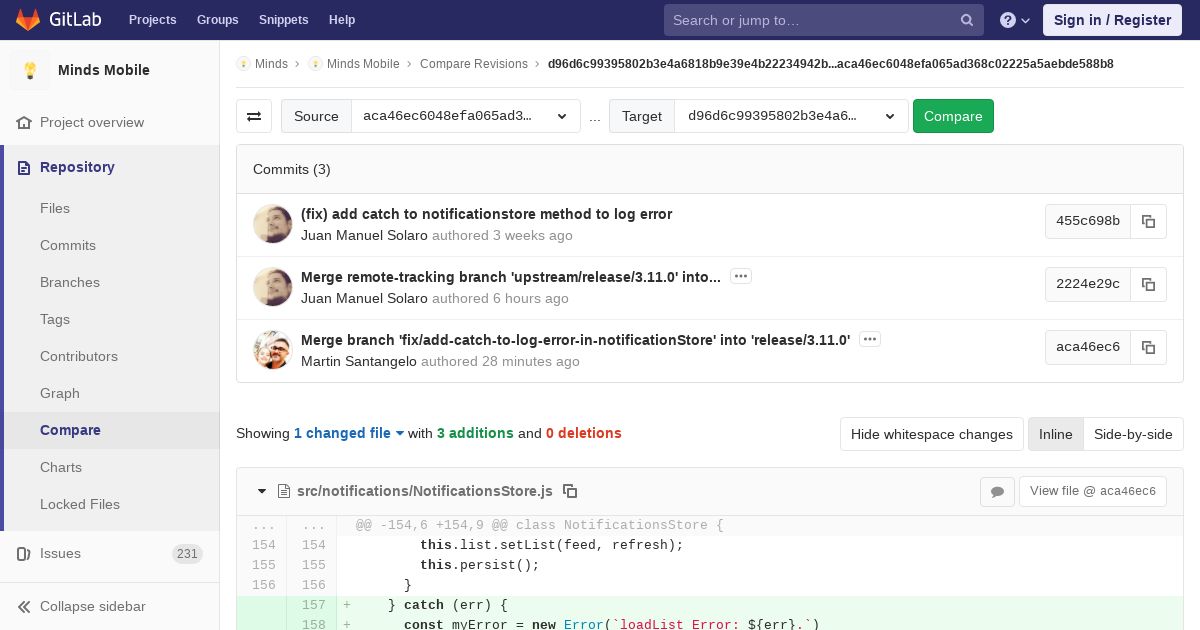Image resolution: width=1200 pixels, height=630 pixels.
Task: Click View file @ aca46ec6
Action: click(1093, 491)
